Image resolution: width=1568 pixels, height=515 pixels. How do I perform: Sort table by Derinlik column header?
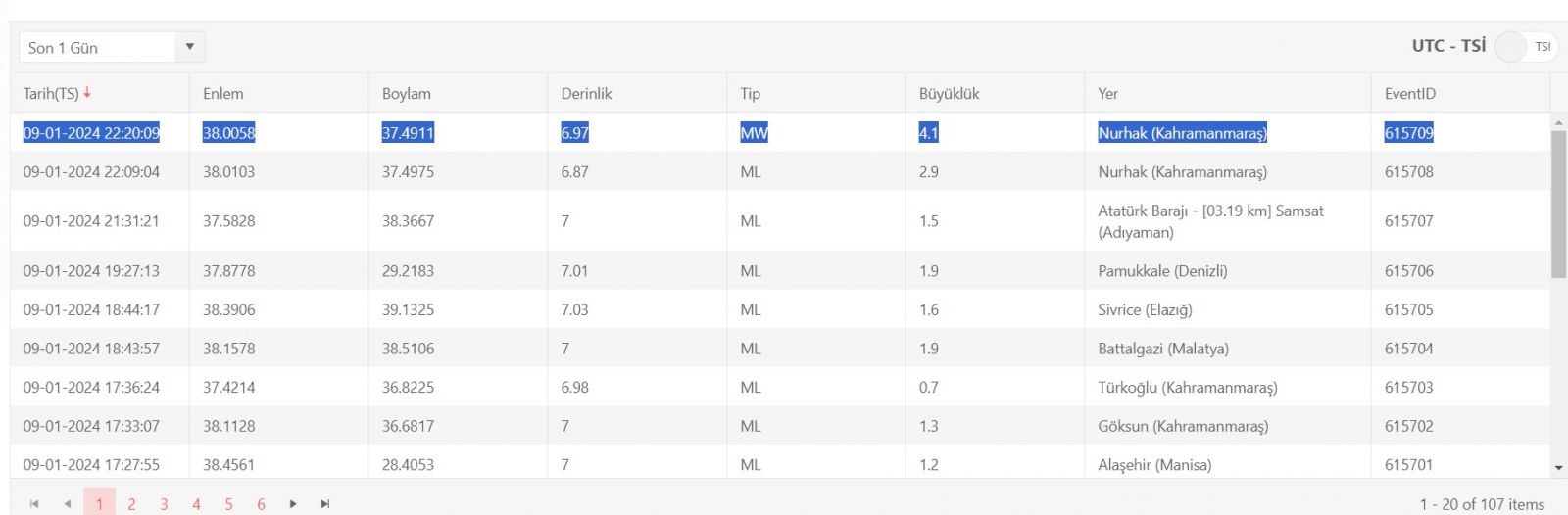[586, 94]
